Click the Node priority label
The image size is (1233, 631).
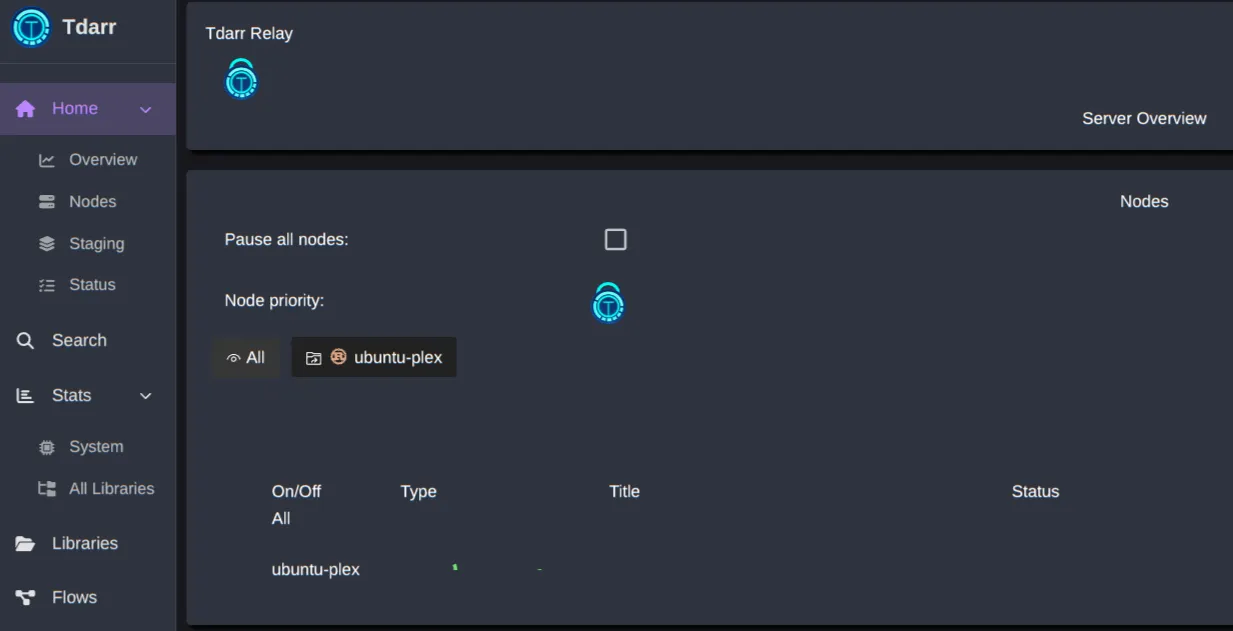pyautogui.click(x=274, y=301)
